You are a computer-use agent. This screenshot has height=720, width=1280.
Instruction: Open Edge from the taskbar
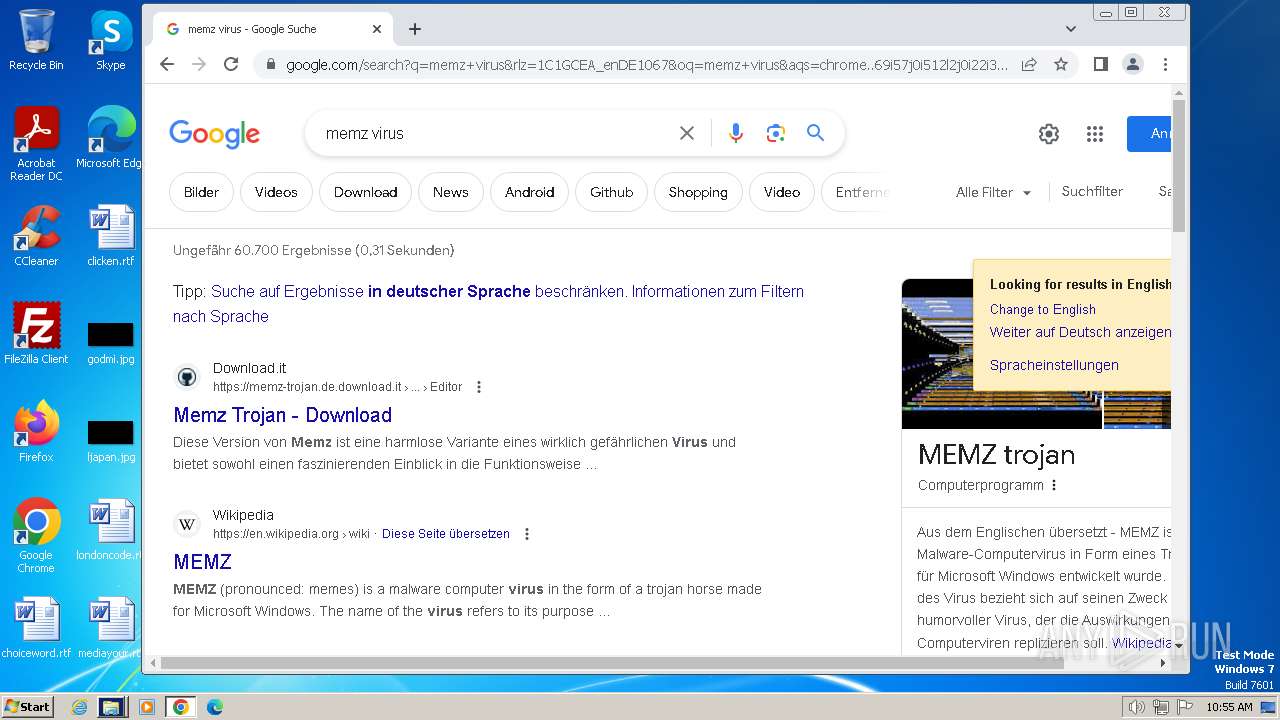[214, 707]
